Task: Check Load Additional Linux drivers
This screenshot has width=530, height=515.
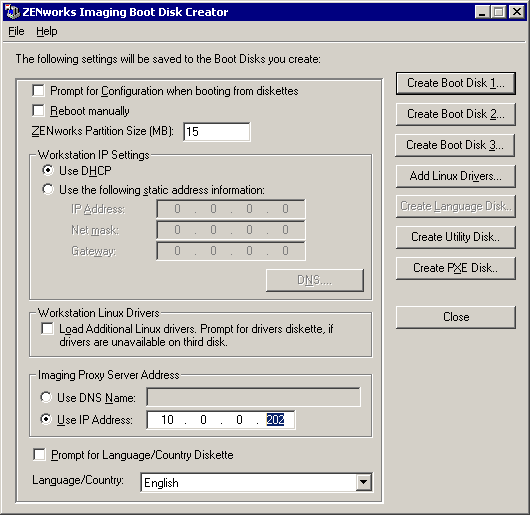Action: point(47,328)
